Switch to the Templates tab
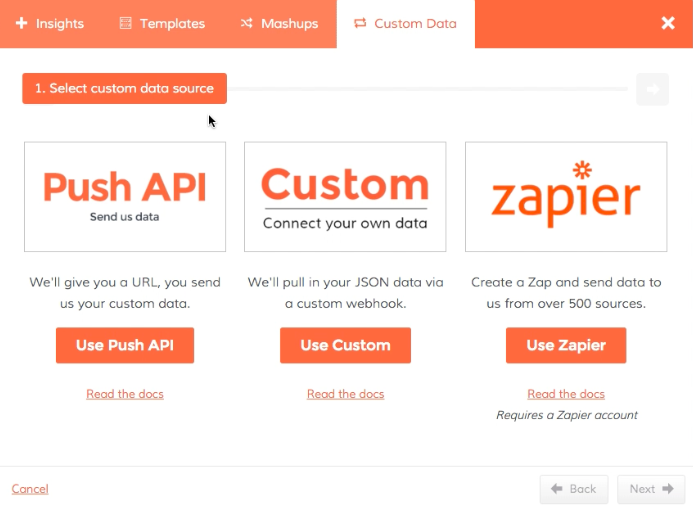 click(162, 23)
